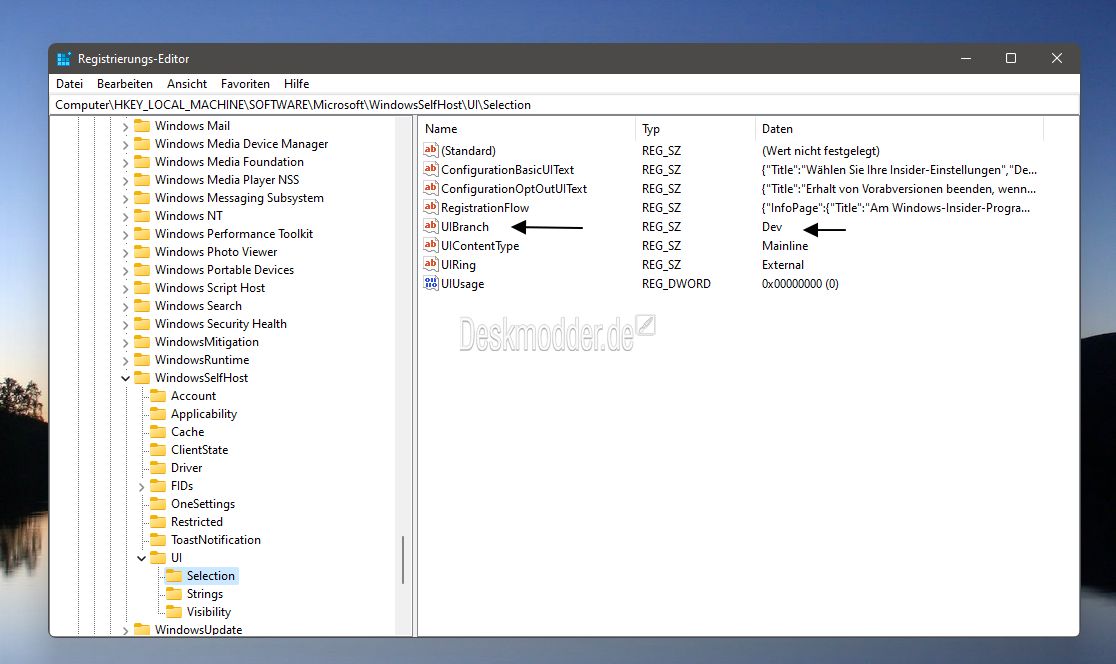
Task: Expand the Windows Photo Viewer key
Action: pyautogui.click(x=125, y=253)
